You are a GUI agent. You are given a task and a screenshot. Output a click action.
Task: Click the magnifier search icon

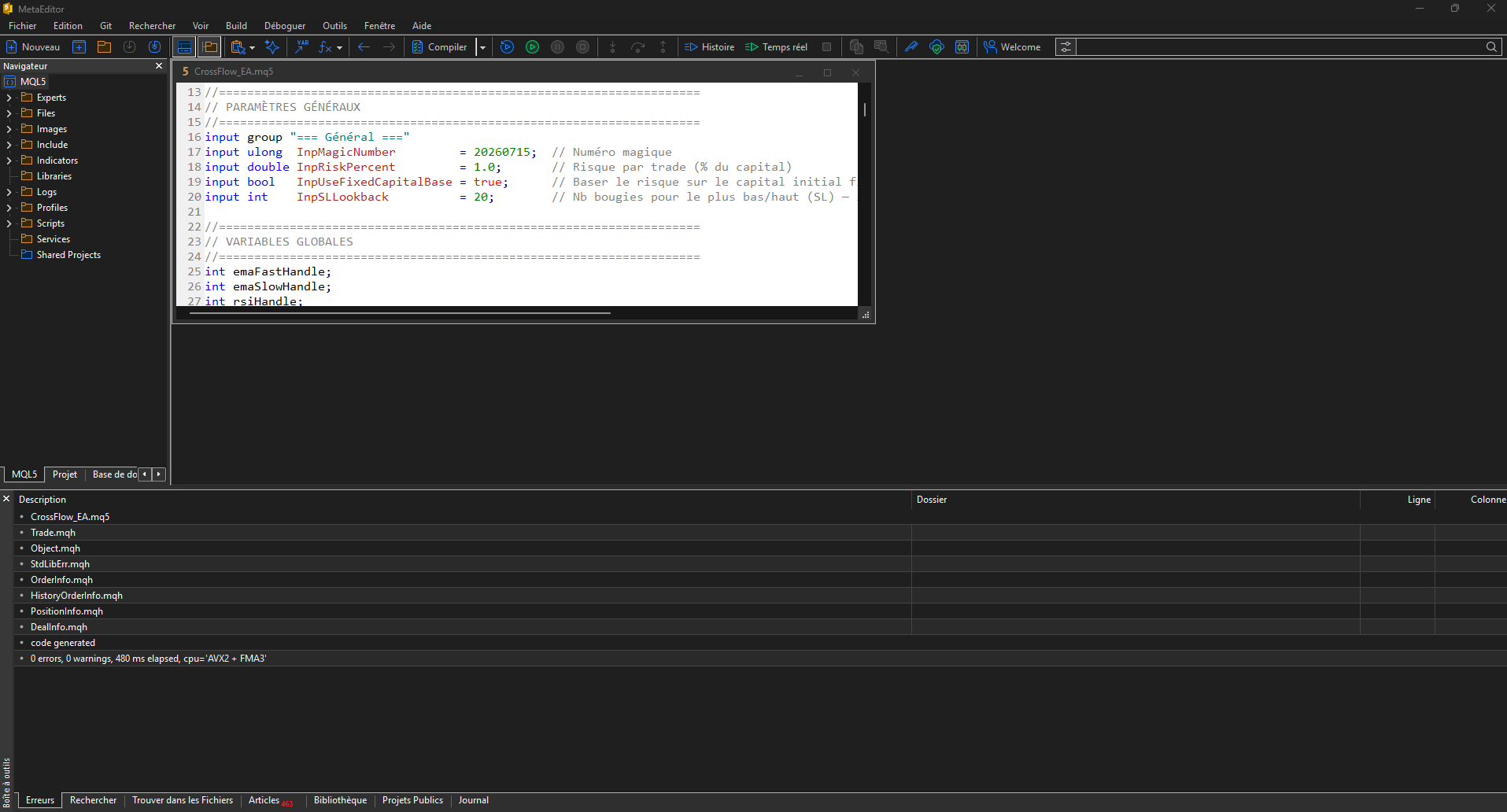pyautogui.click(x=1491, y=47)
